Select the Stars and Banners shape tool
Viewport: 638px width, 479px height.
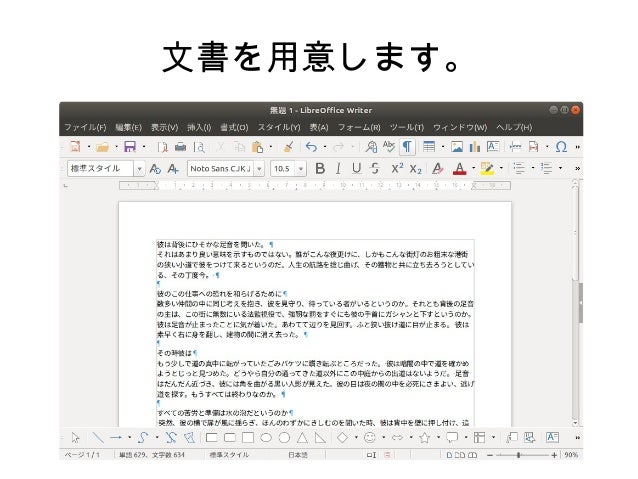click(424, 438)
